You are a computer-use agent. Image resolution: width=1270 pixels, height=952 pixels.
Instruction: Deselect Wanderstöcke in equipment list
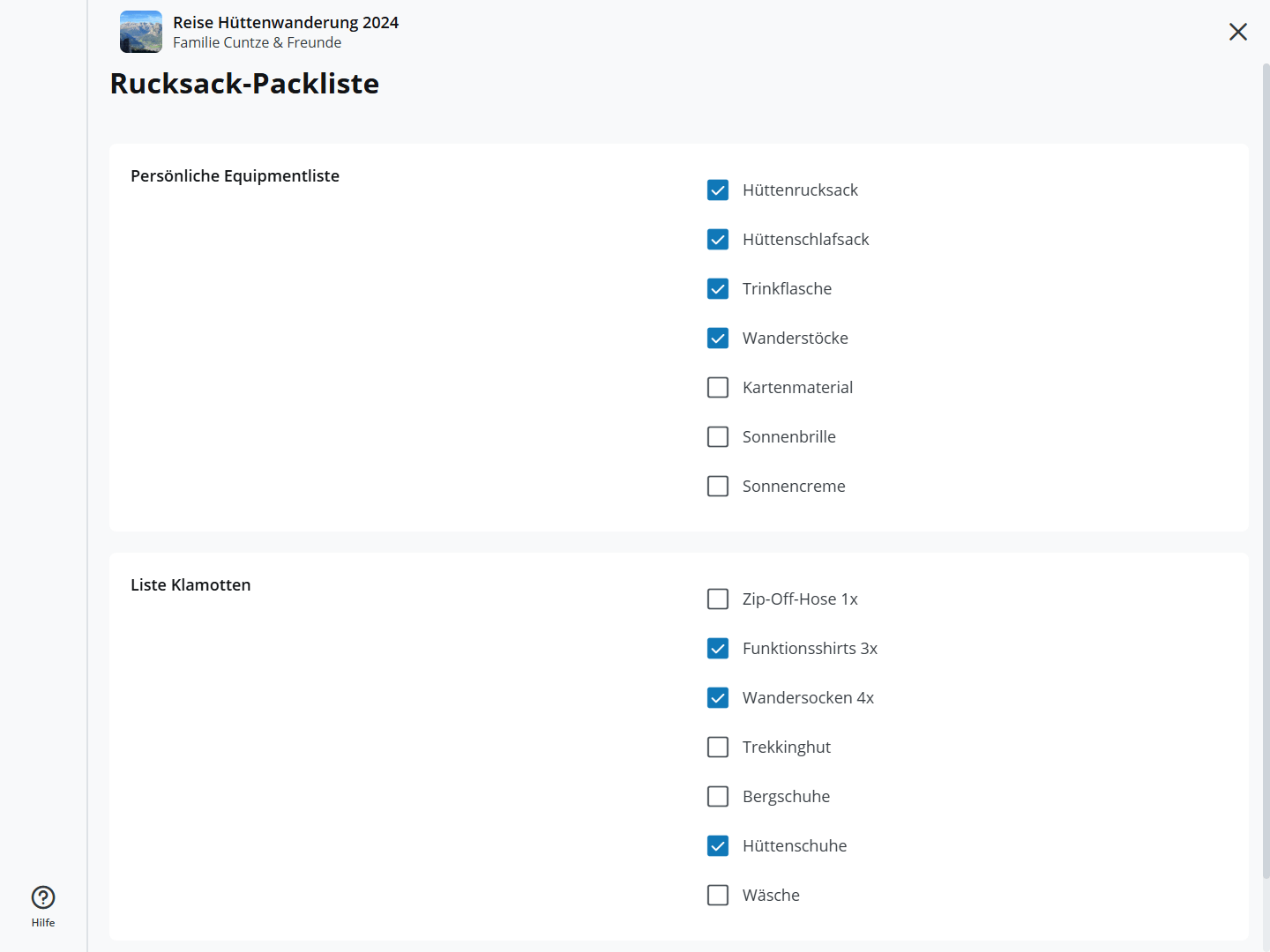pyautogui.click(x=718, y=338)
